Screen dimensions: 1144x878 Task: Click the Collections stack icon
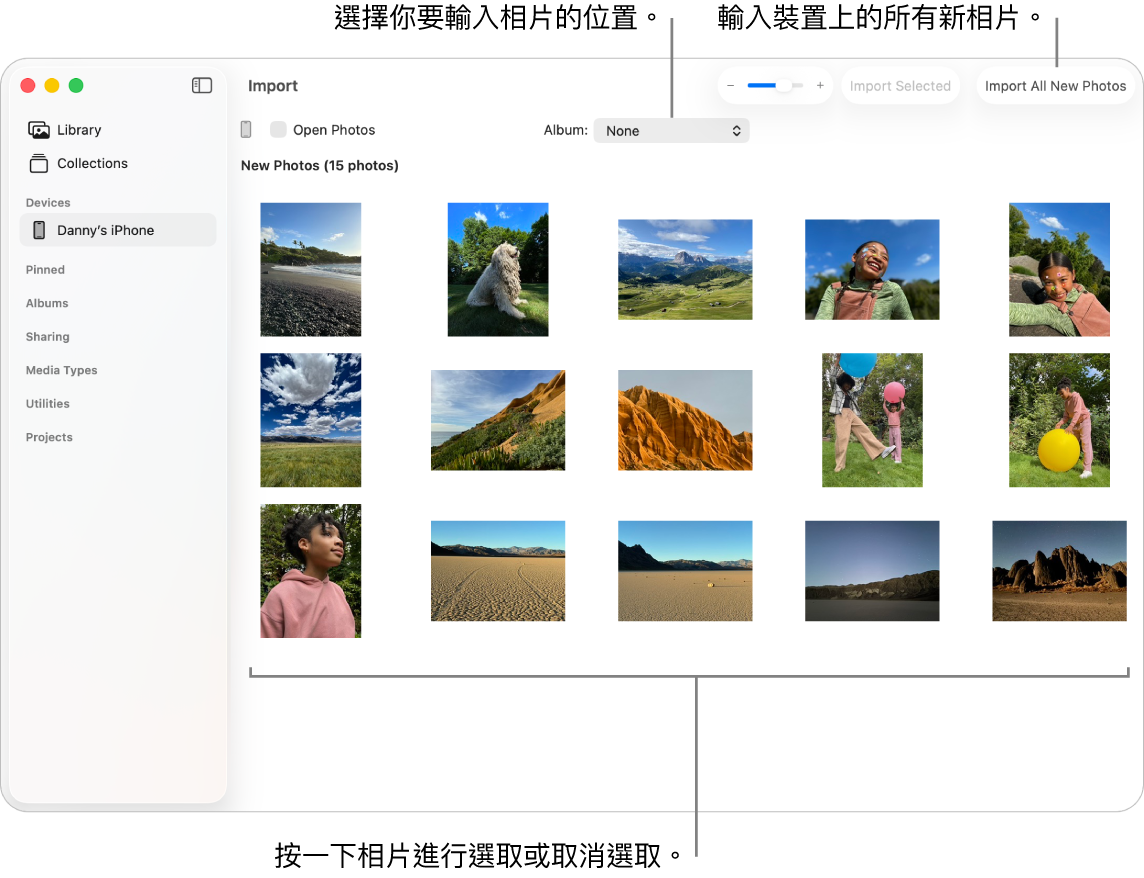click(39, 163)
